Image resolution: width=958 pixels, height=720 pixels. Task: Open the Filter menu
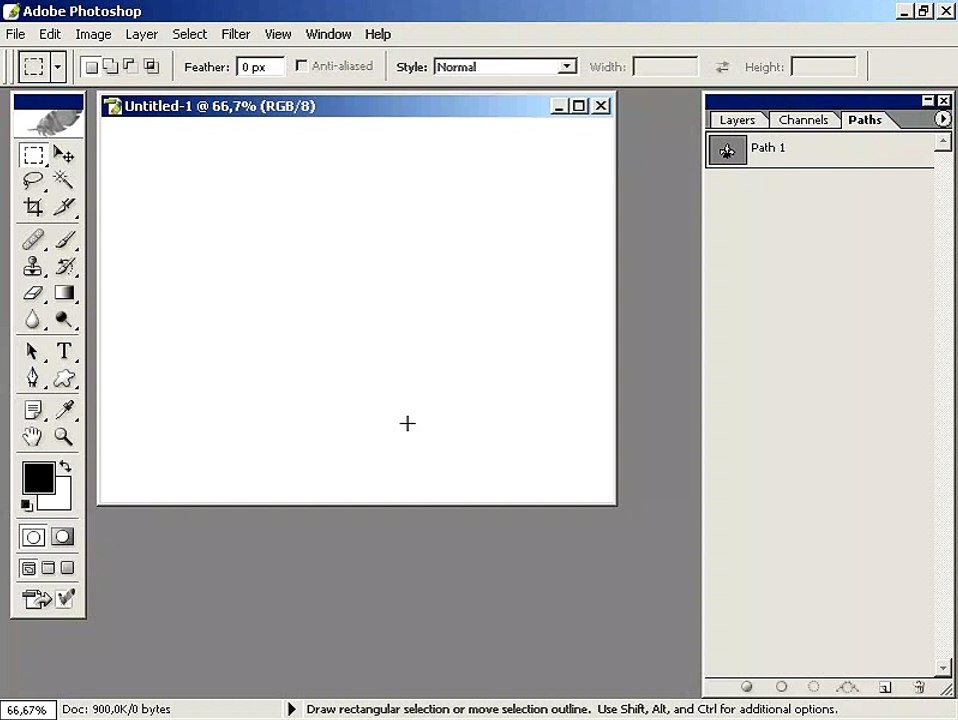(235, 34)
